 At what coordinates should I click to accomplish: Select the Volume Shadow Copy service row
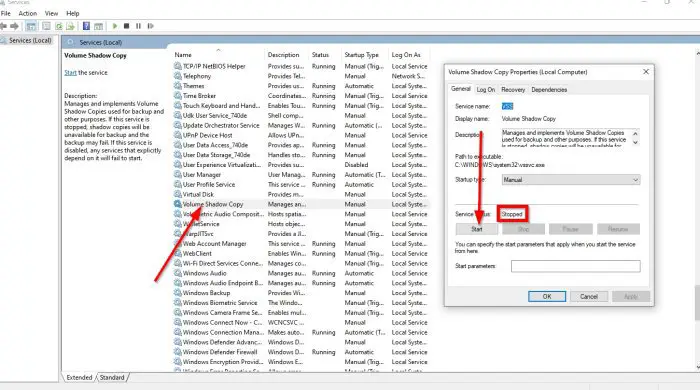click(x=301, y=204)
